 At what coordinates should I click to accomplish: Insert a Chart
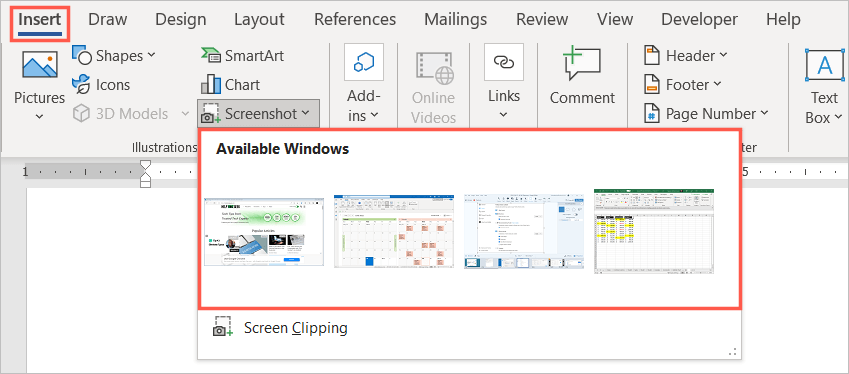coord(231,85)
